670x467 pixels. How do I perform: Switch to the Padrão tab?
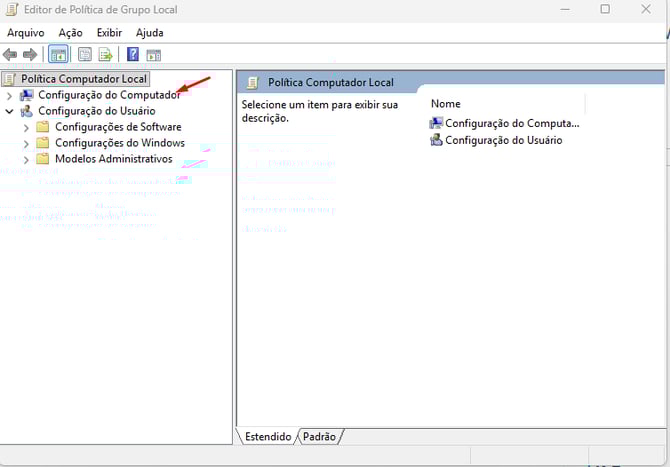pos(319,436)
